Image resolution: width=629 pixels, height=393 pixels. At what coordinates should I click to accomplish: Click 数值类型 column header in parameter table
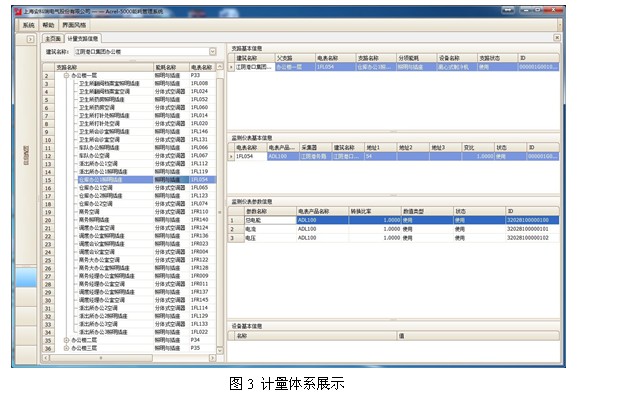pyautogui.click(x=427, y=211)
